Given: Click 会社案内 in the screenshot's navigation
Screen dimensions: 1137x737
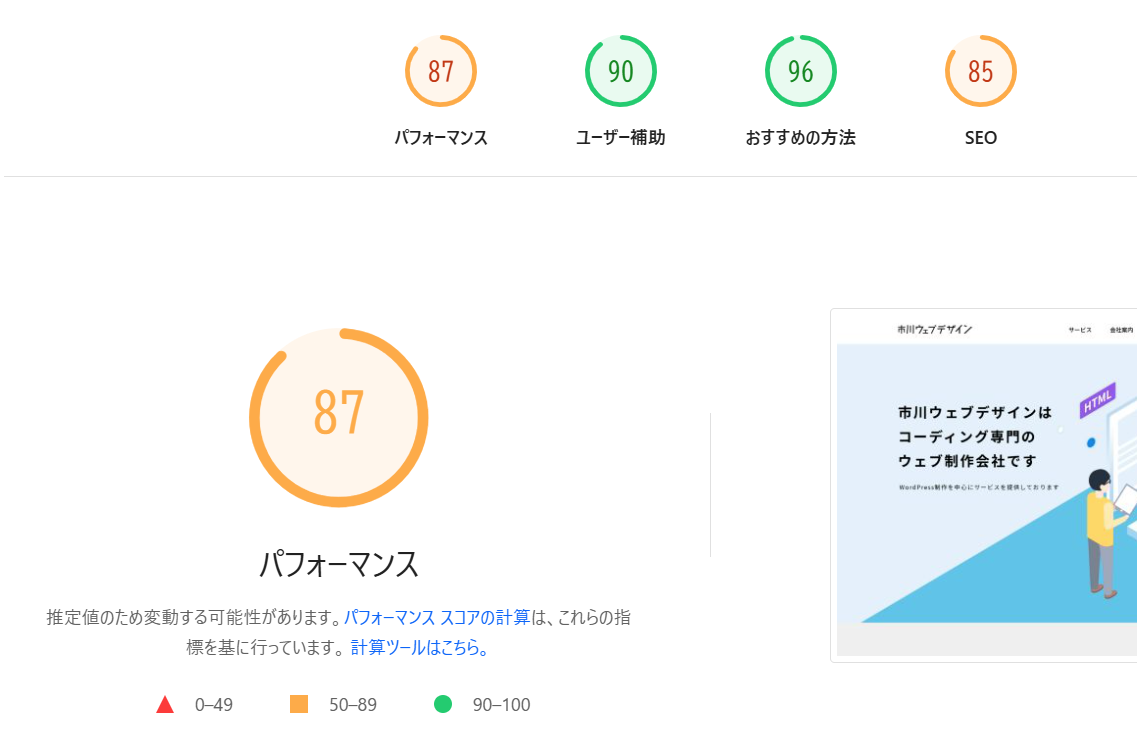Looking at the screenshot, I should tap(1121, 330).
